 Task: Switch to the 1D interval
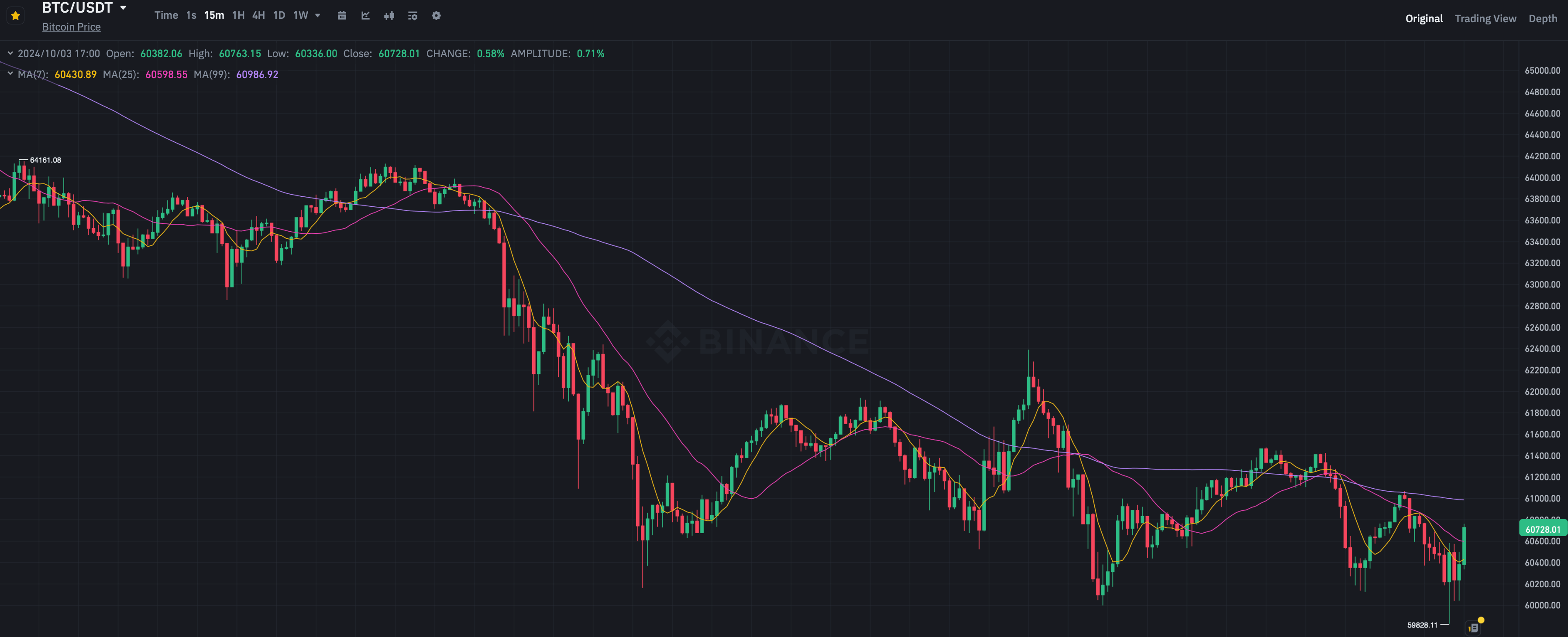point(279,15)
